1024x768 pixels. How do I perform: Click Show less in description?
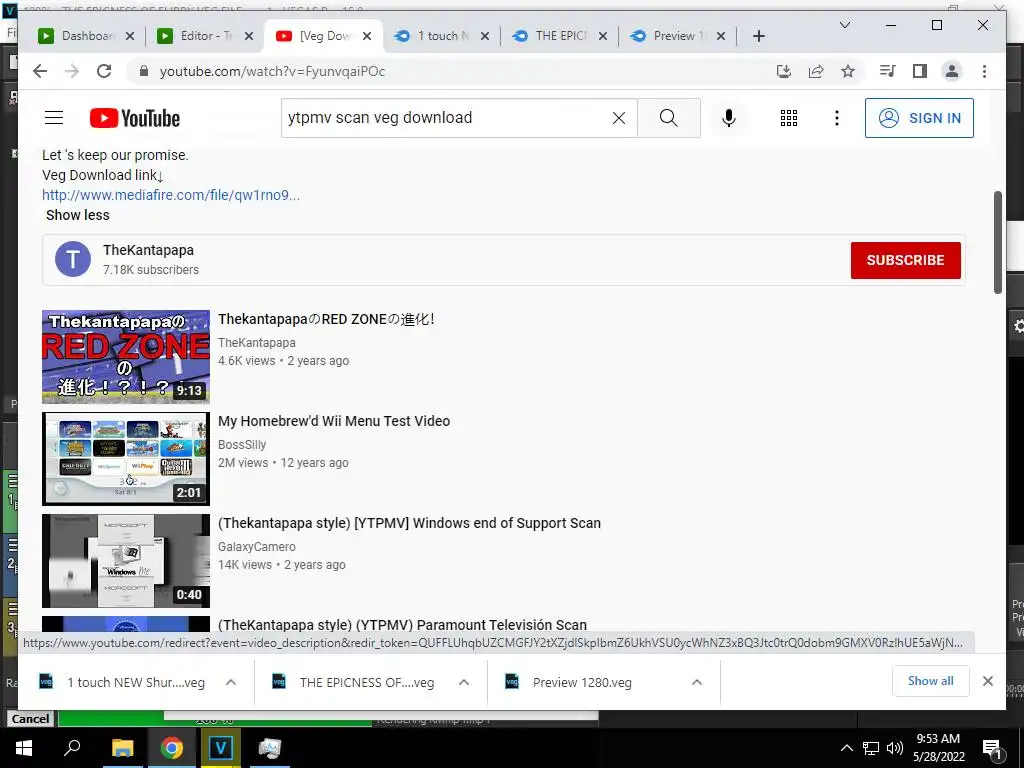pyautogui.click(x=78, y=215)
